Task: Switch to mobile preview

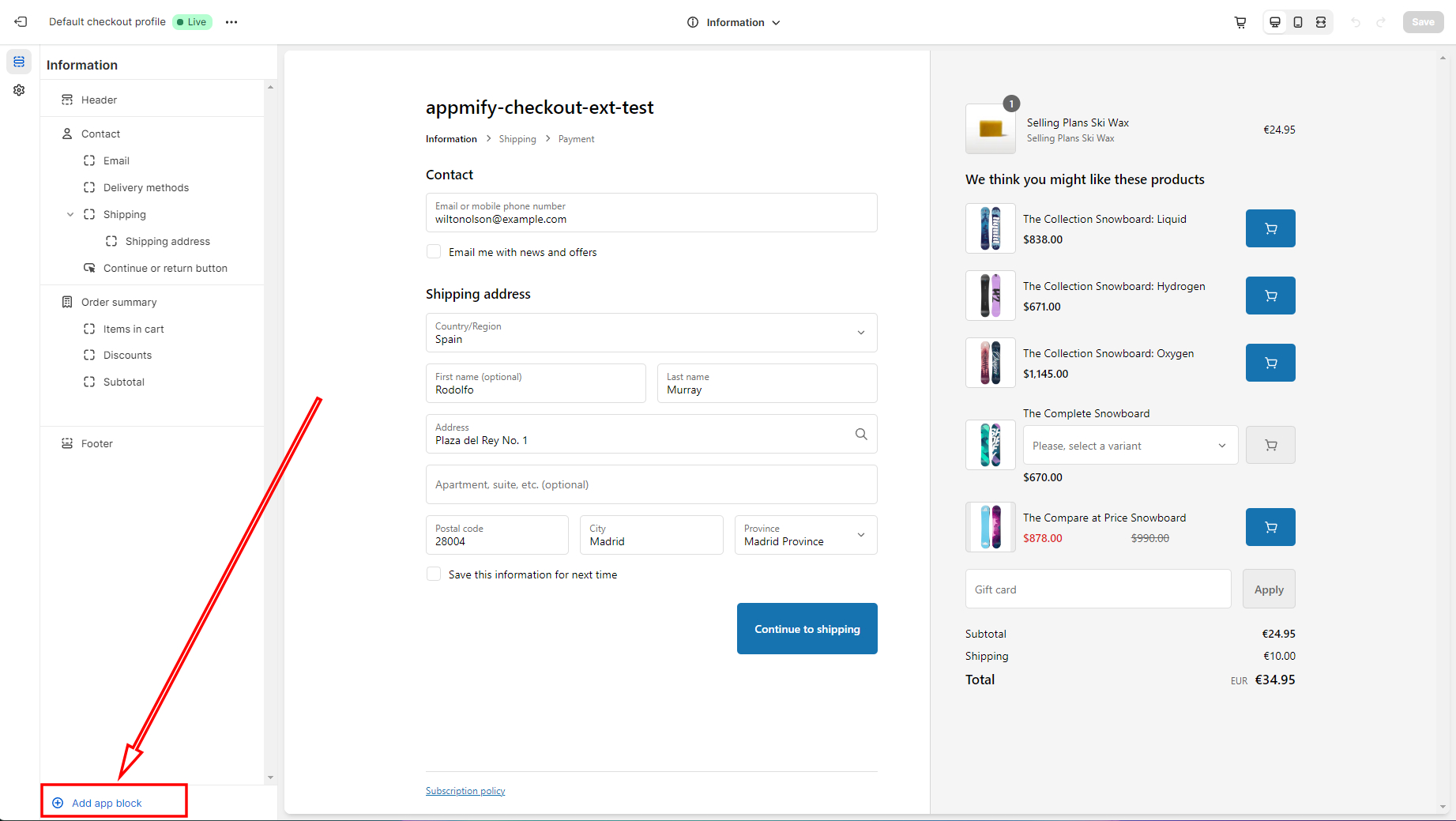Action: (x=1298, y=22)
